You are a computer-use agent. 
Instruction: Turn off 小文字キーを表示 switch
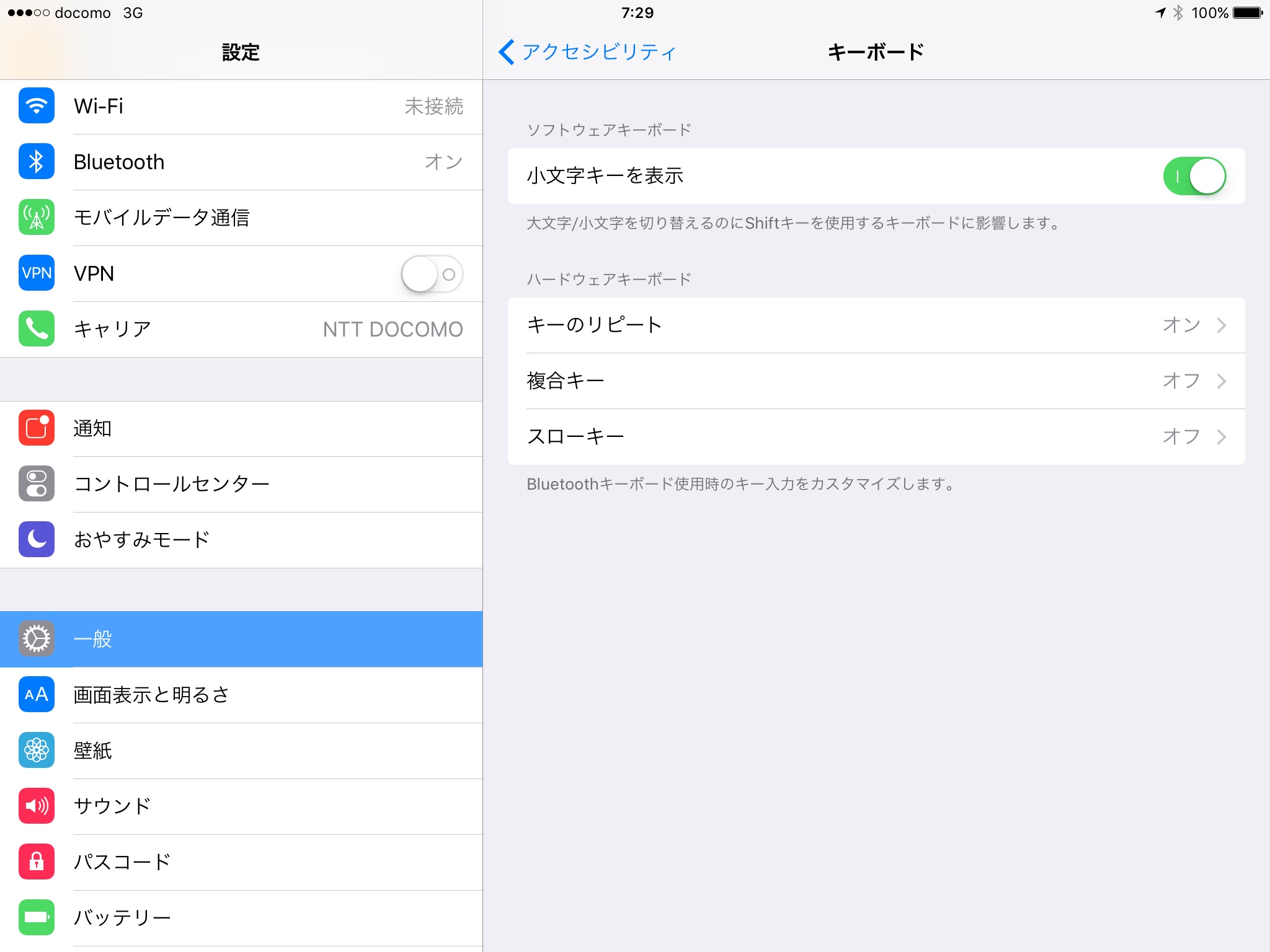point(1194,176)
